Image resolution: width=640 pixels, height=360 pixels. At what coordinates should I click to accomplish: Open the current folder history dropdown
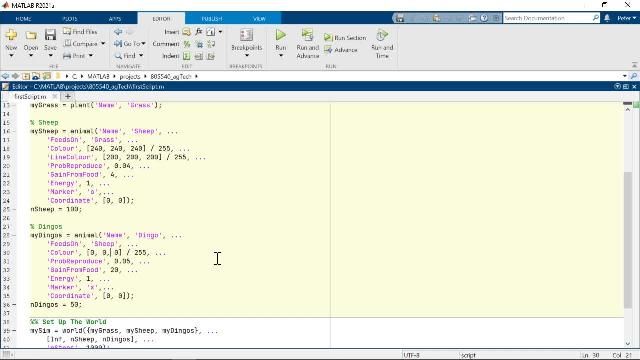click(624, 76)
